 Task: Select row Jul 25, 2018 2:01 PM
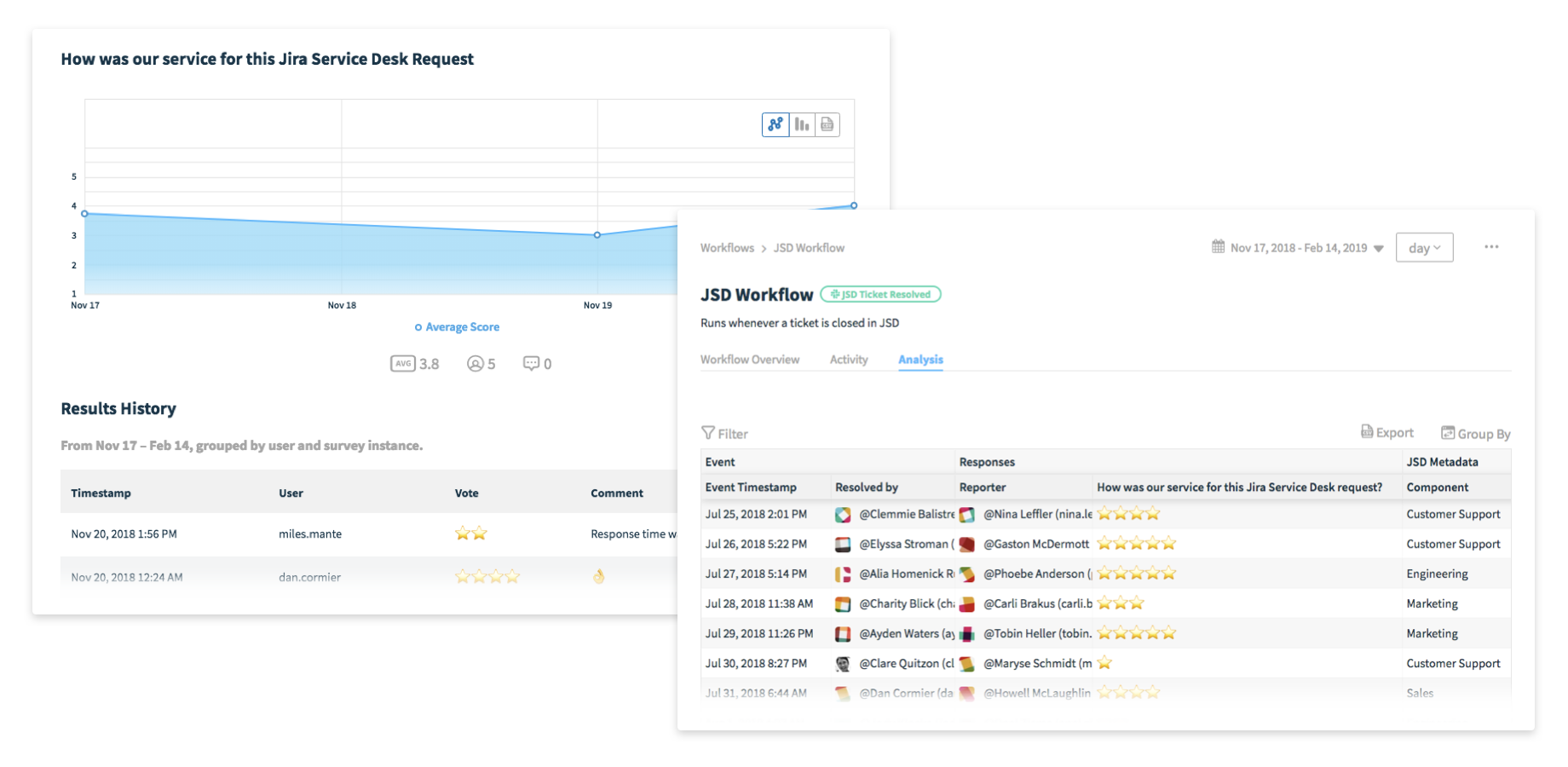tap(1105, 515)
